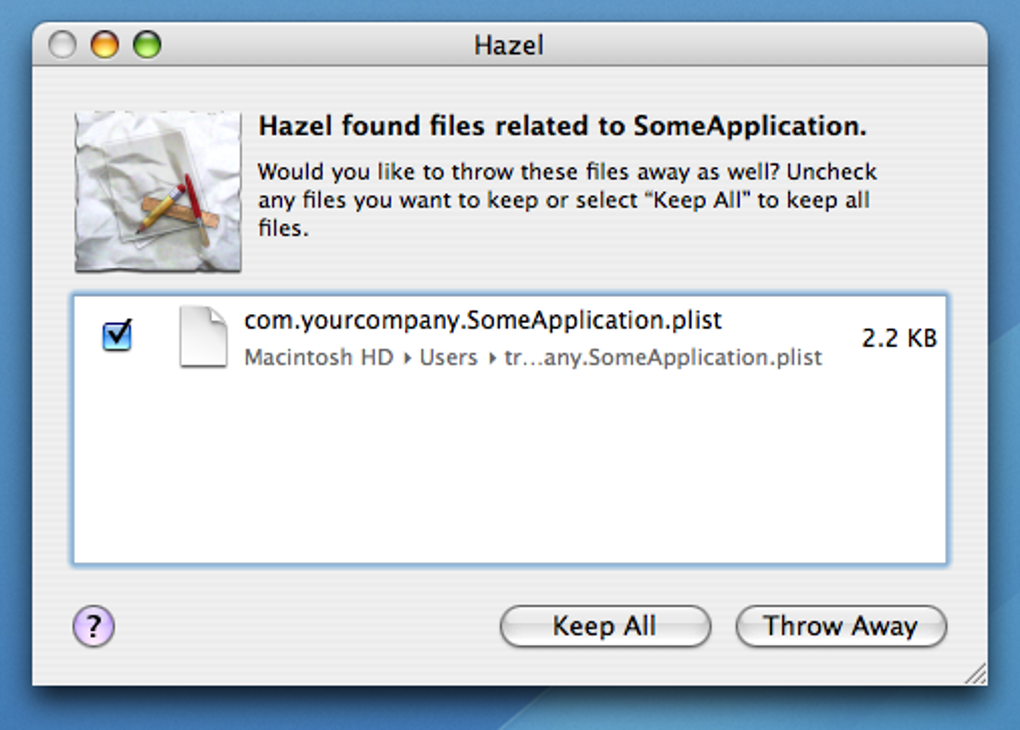Click the Hazel window title bar text
The height and width of the screenshot is (730, 1020).
point(509,45)
